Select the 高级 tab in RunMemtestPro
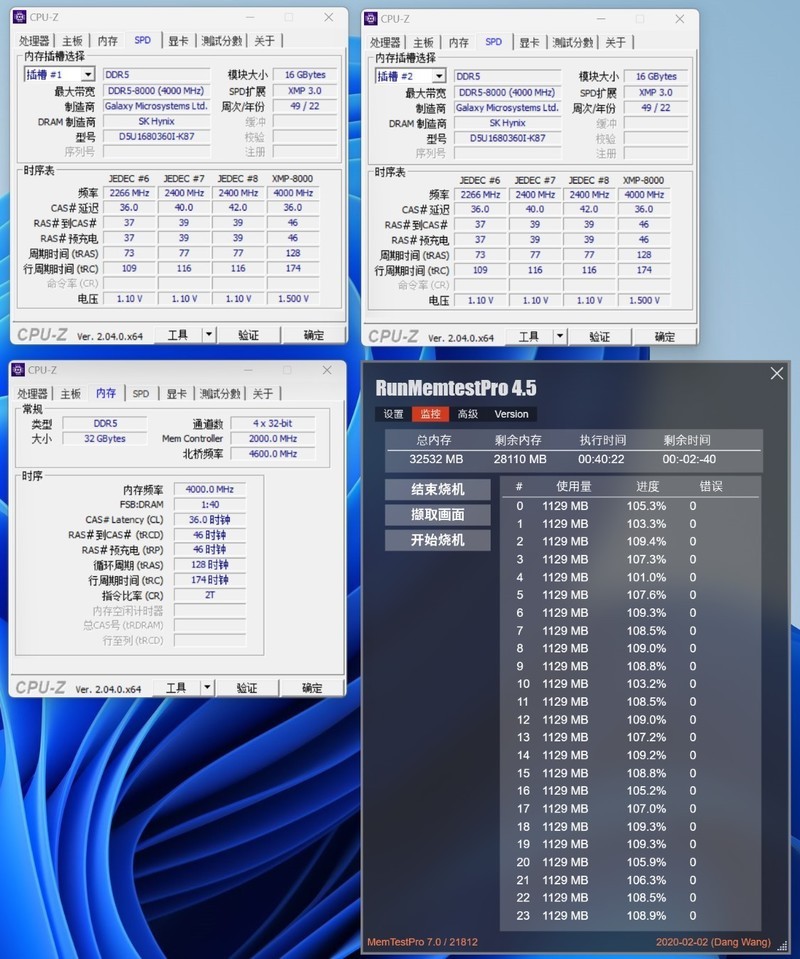Image resolution: width=800 pixels, height=959 pixels. [466, 413]
